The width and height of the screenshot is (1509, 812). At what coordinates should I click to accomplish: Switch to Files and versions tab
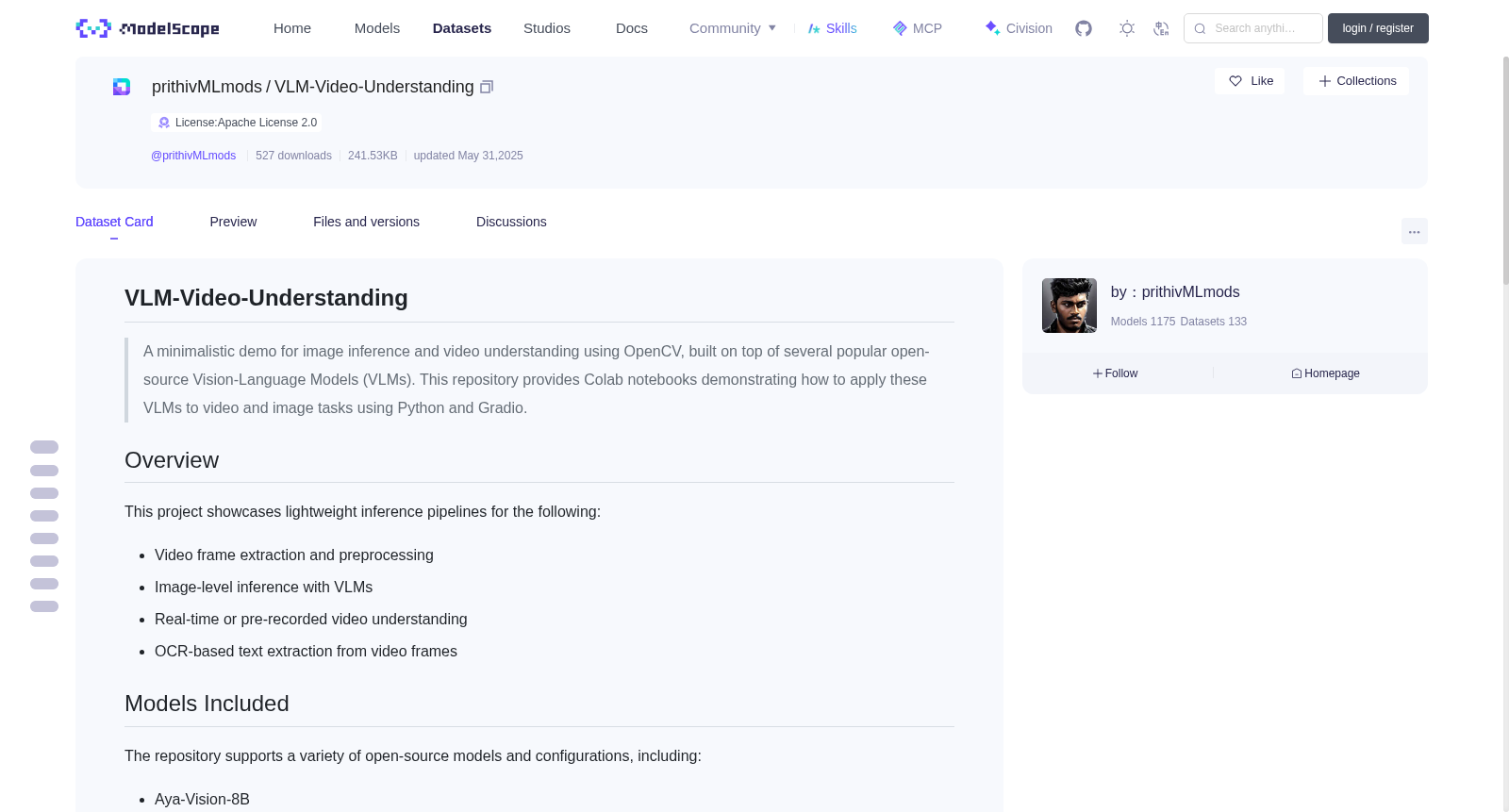tap(366, 222)
